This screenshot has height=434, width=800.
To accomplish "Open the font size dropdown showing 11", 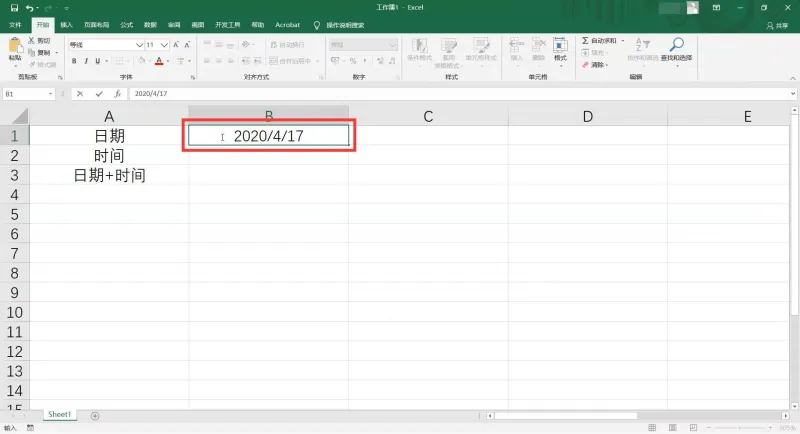I will coord(164,45).
